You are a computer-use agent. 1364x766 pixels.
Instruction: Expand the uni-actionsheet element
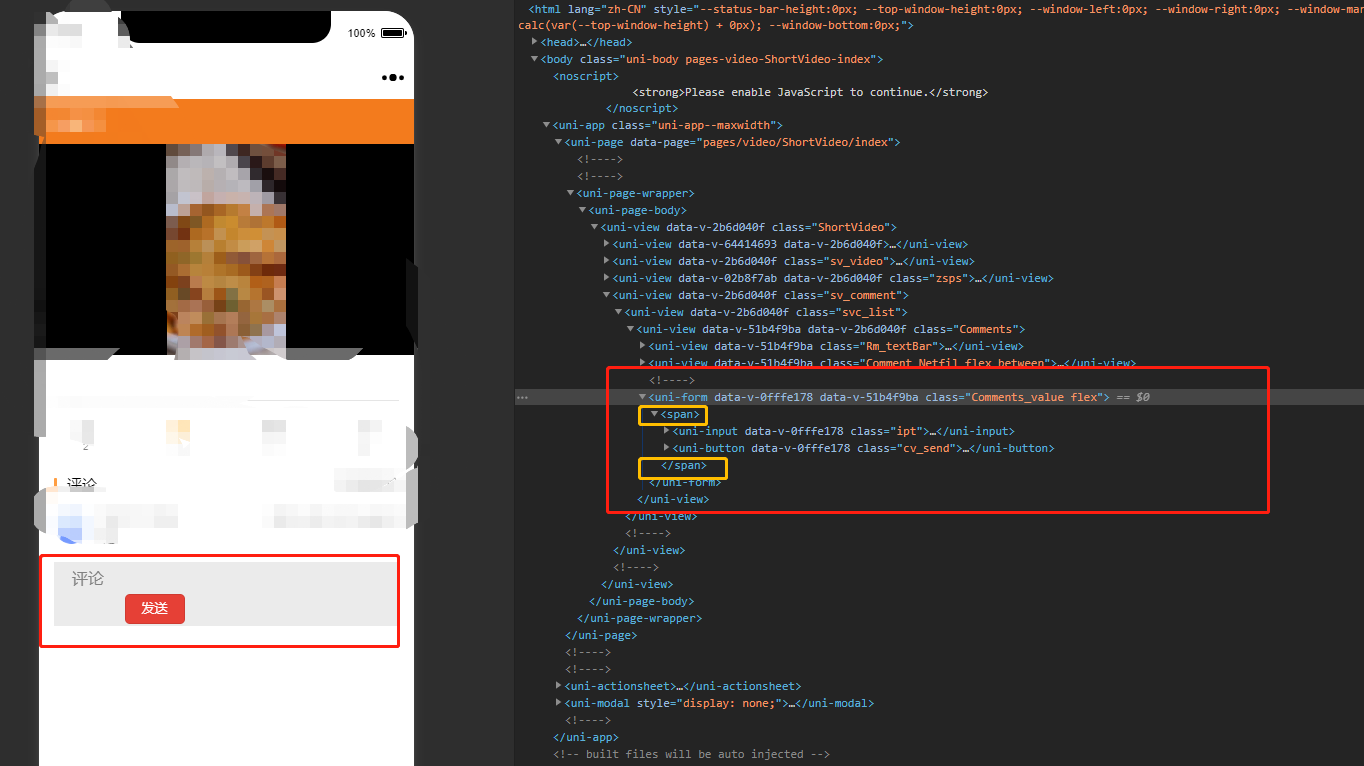point(559,686)
